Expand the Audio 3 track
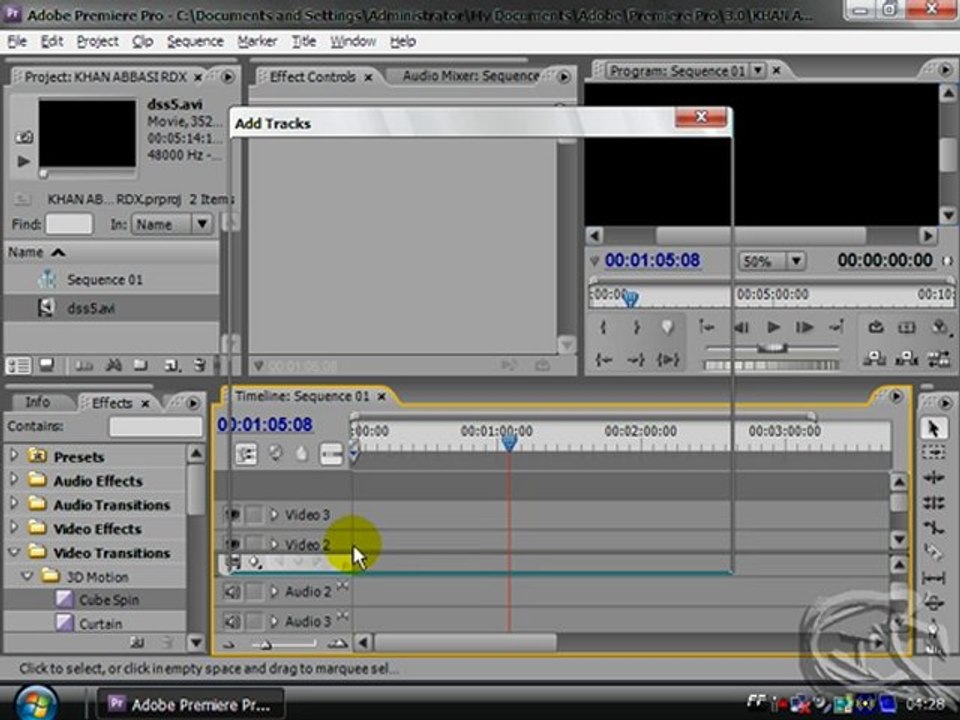960x720 pixels. coord(274,621)
